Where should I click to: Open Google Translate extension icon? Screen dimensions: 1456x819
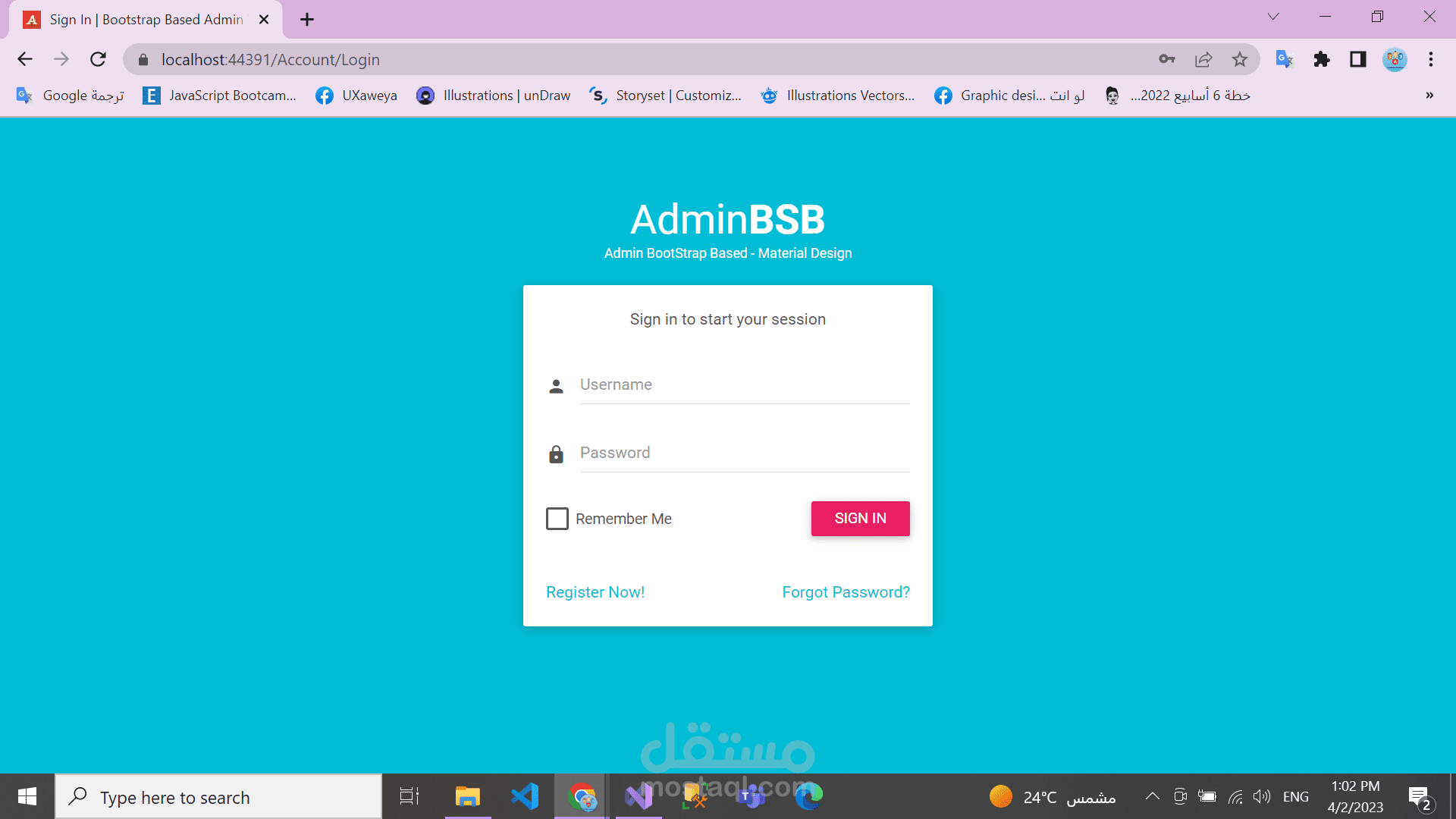pos(1284,59)
